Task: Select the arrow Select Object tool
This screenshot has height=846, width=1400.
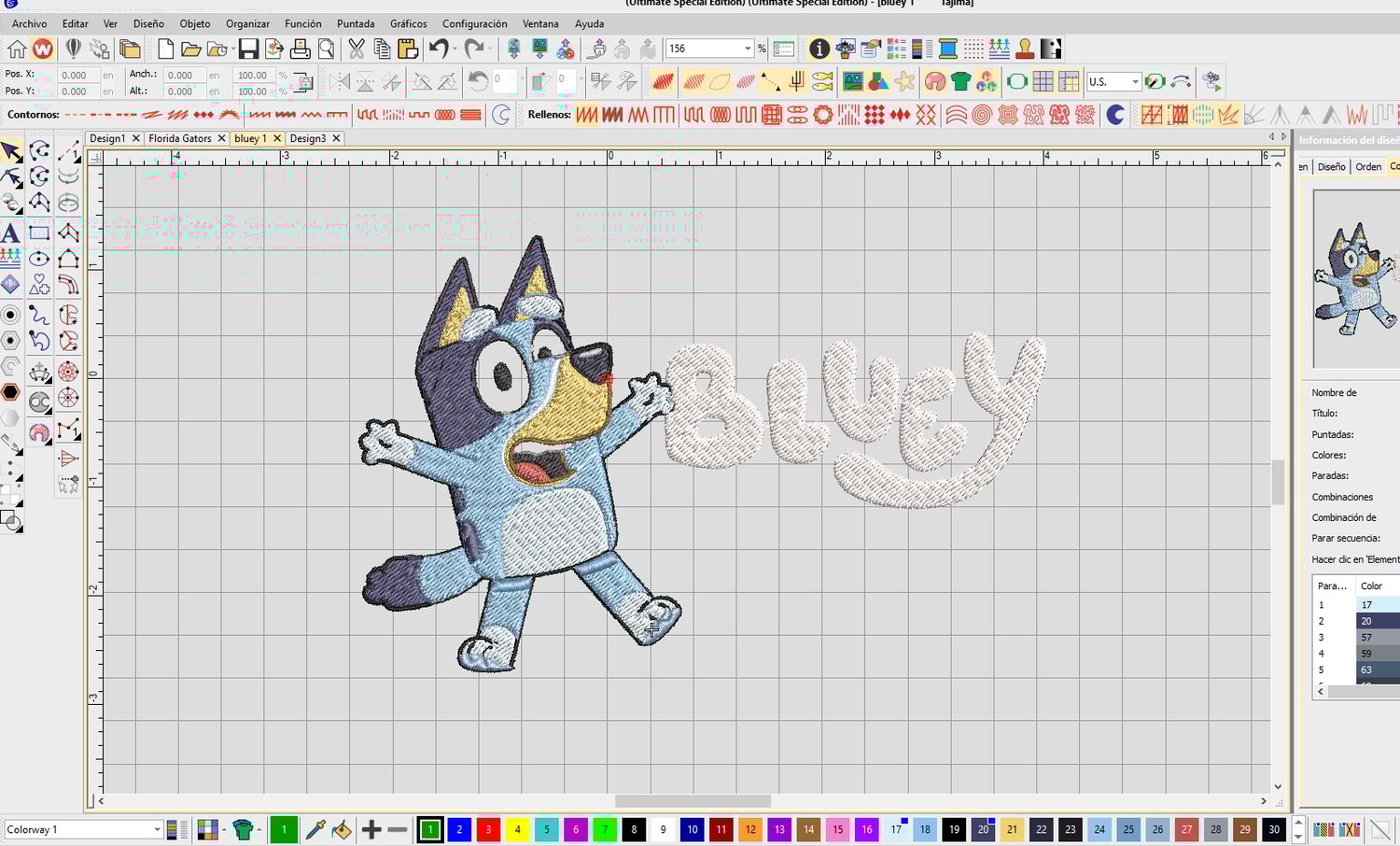Action: click(11, 150)
